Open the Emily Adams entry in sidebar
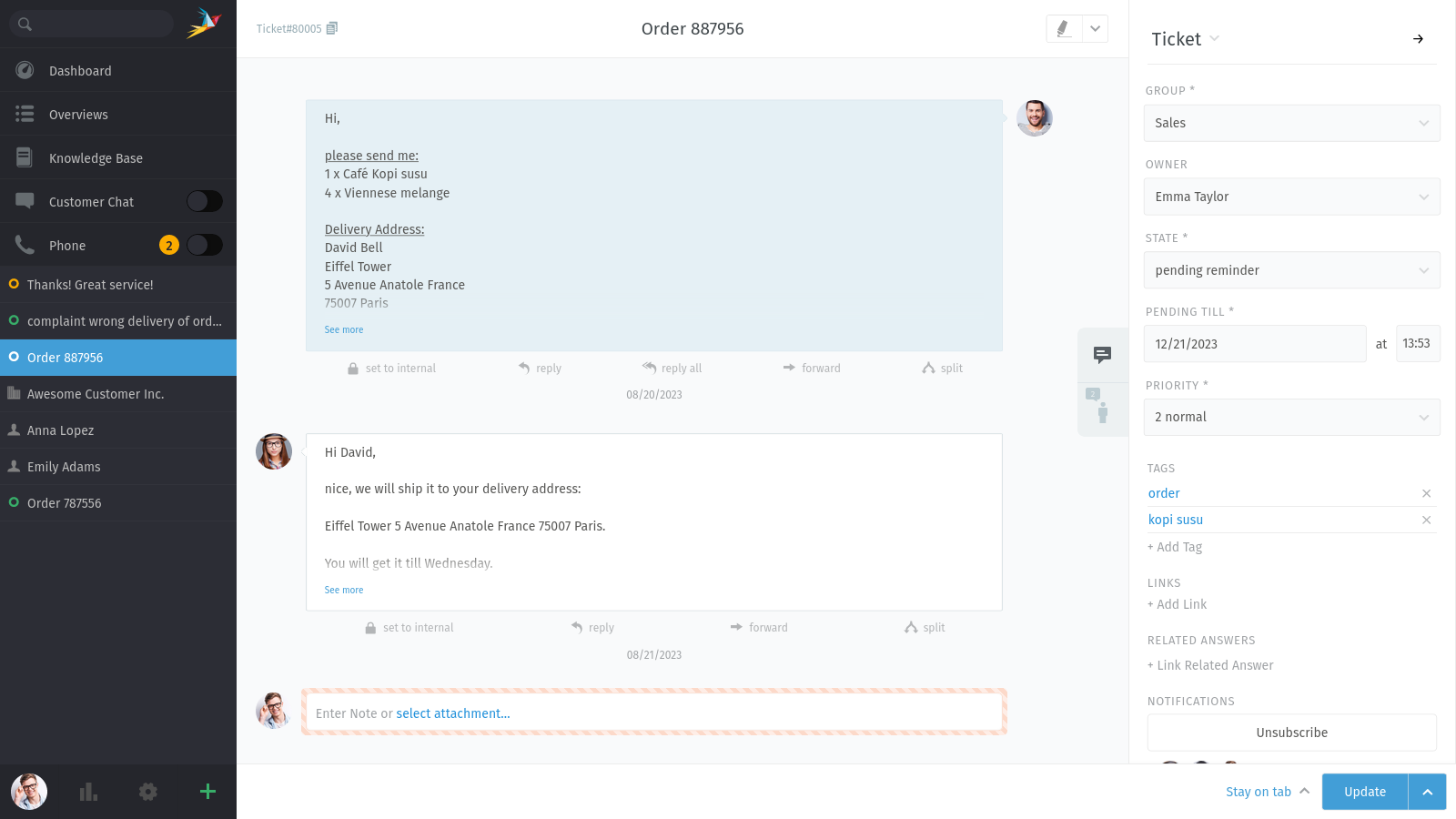This screenshot has width=1456, height=819. [64, 466]
